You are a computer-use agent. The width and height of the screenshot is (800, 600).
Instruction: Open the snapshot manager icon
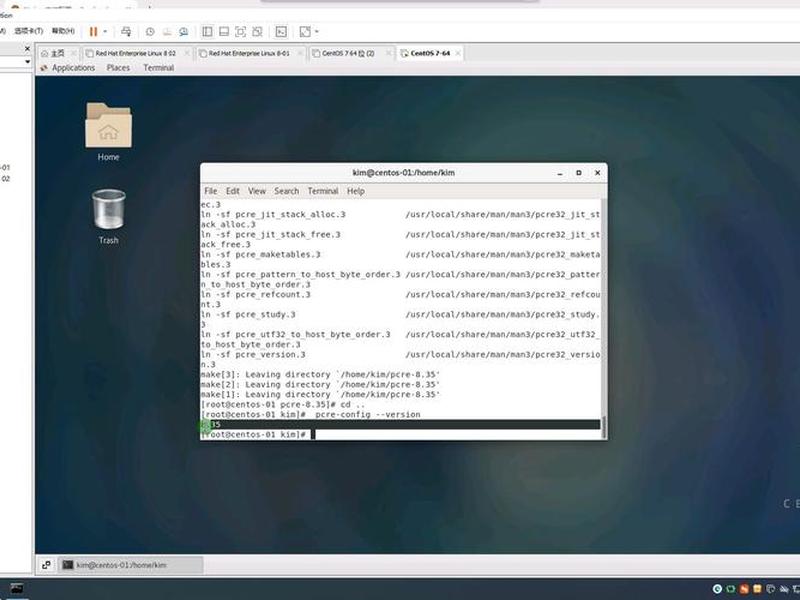click(184, 32)
